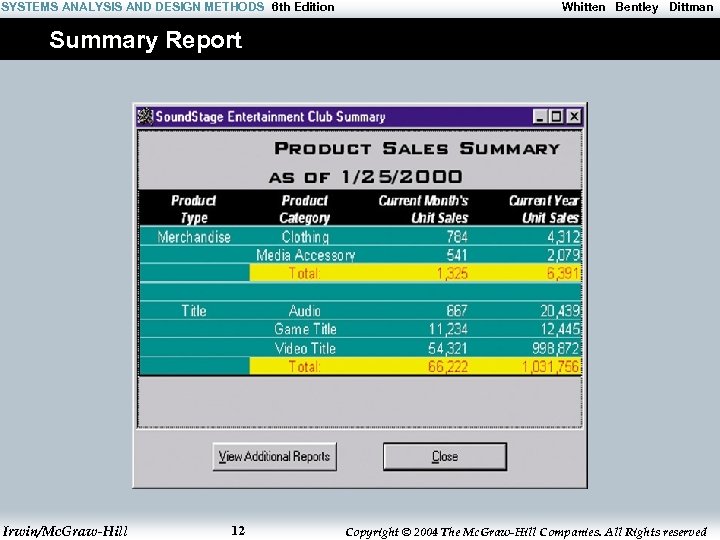This screenshot has width=720, height=540.
Task: Click the Game Title category cell
Action: tap(305, 329)
